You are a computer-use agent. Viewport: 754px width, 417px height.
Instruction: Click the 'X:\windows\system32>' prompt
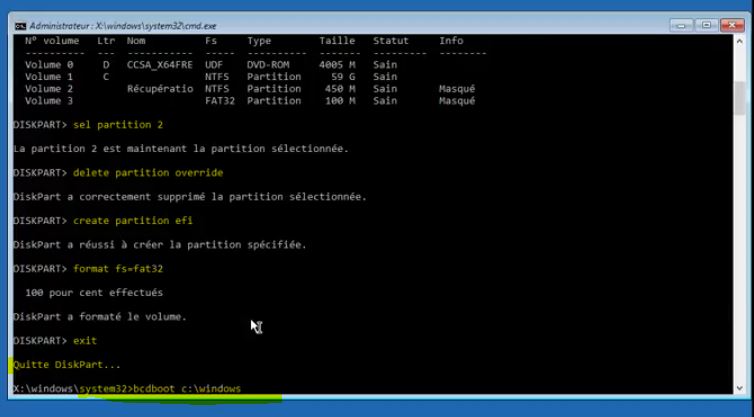[73, 389]
